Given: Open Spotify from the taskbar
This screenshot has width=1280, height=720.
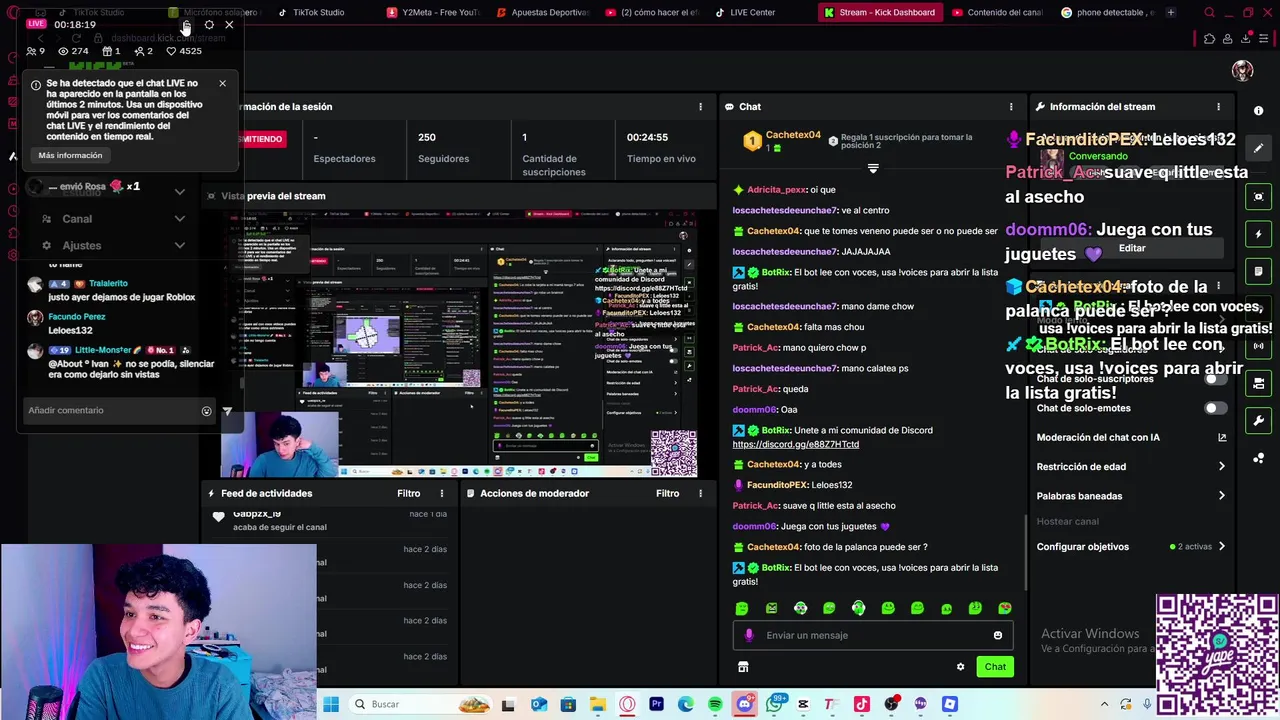Looking at the screenshot, I should (x=715, y=704).
